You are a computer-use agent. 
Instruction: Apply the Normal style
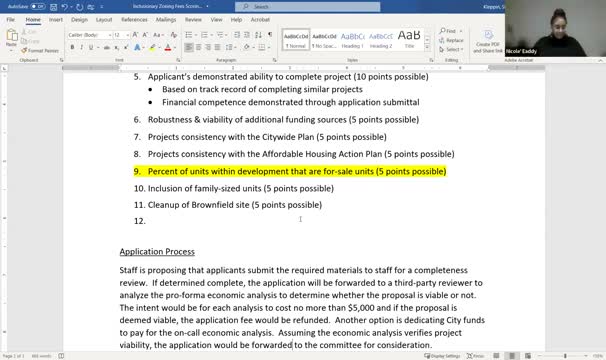(296, 39)
